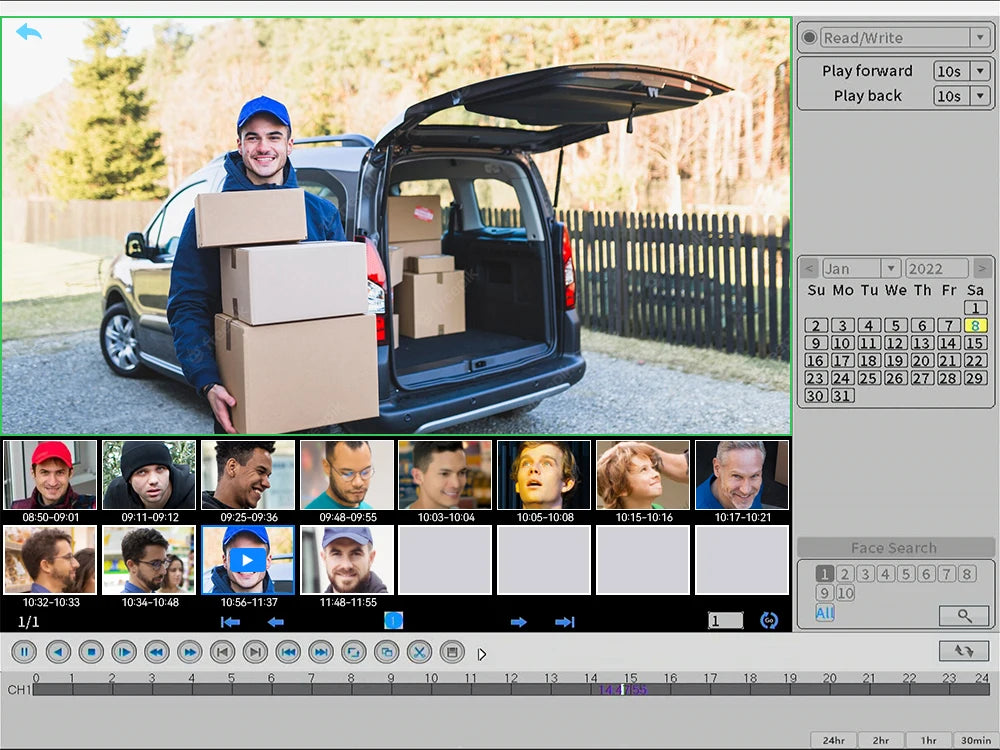Image resolution: width=1000 pixels, height=750 pixels.
Task: Select the Read/Write radio button
Action: [809, 38]
